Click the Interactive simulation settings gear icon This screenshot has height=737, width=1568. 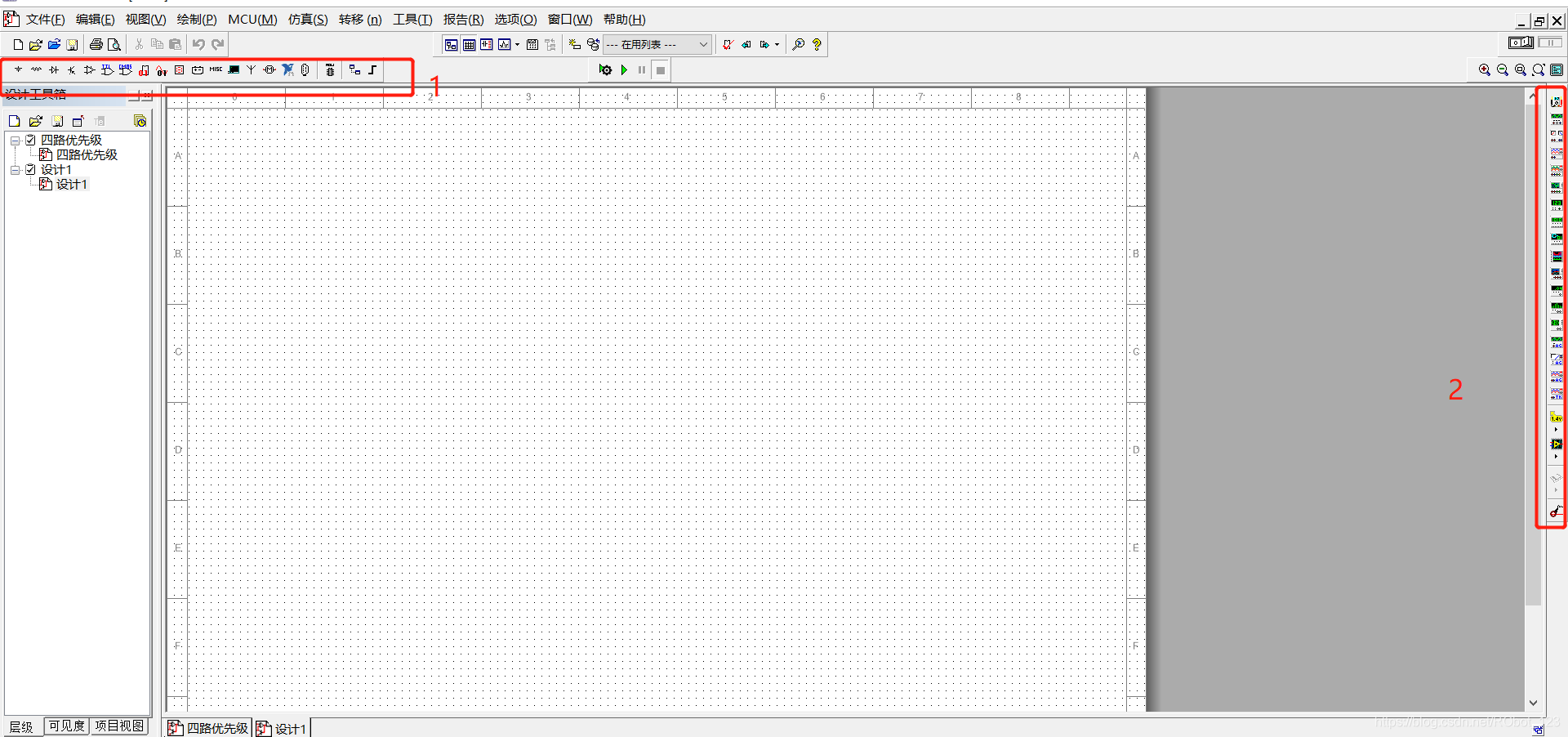605,70
